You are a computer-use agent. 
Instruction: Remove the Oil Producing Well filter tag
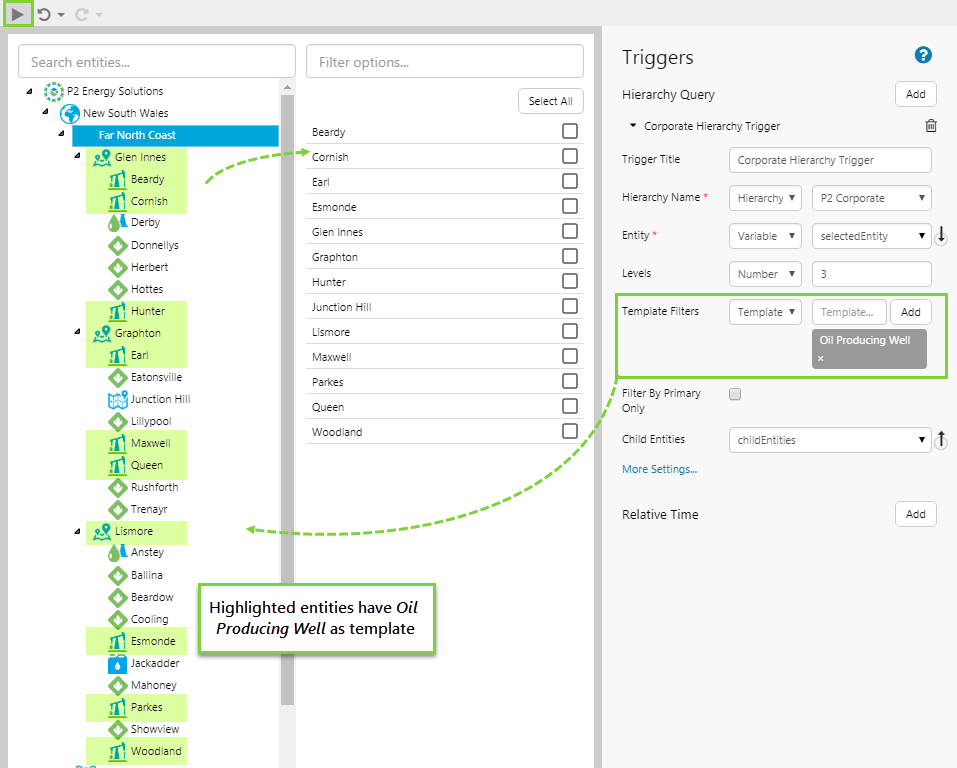coord(821,358)
